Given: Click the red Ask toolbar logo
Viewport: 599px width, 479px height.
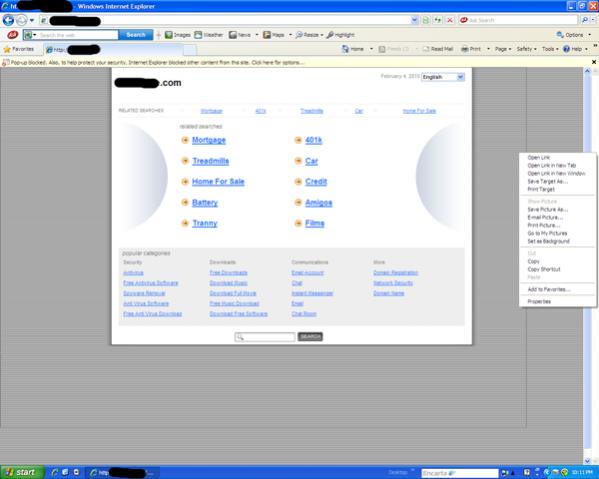Looking at the screenshot, I should click(x=12, y=35).
